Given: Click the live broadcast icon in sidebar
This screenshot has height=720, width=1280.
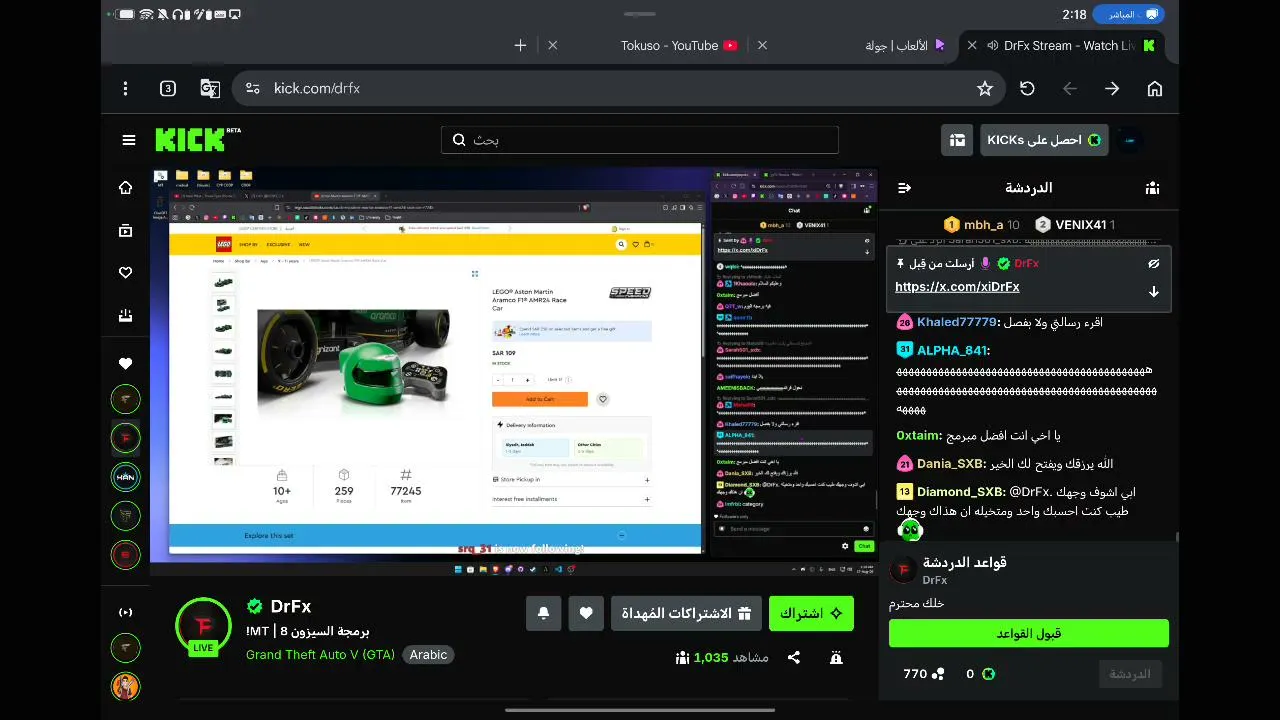Looking at the screenshot, I should pos(125,612).
